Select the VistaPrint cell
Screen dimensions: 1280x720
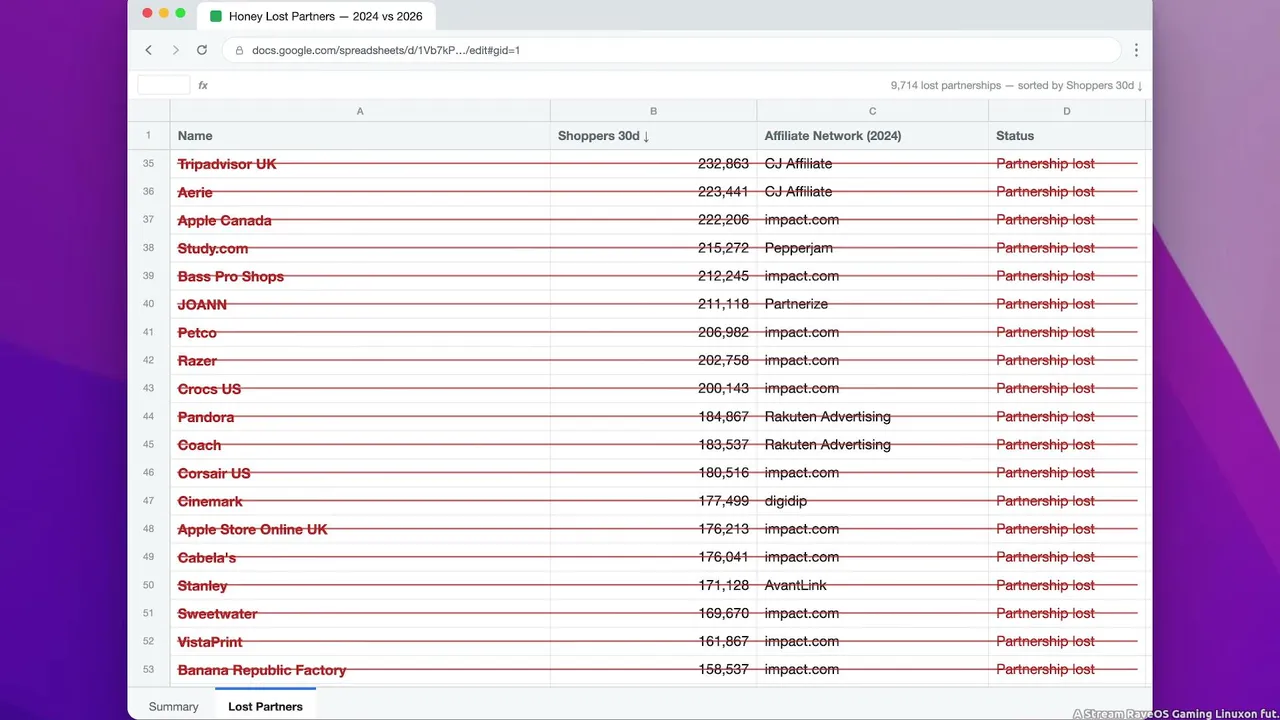pyautogui.click(x=360, y=641)
